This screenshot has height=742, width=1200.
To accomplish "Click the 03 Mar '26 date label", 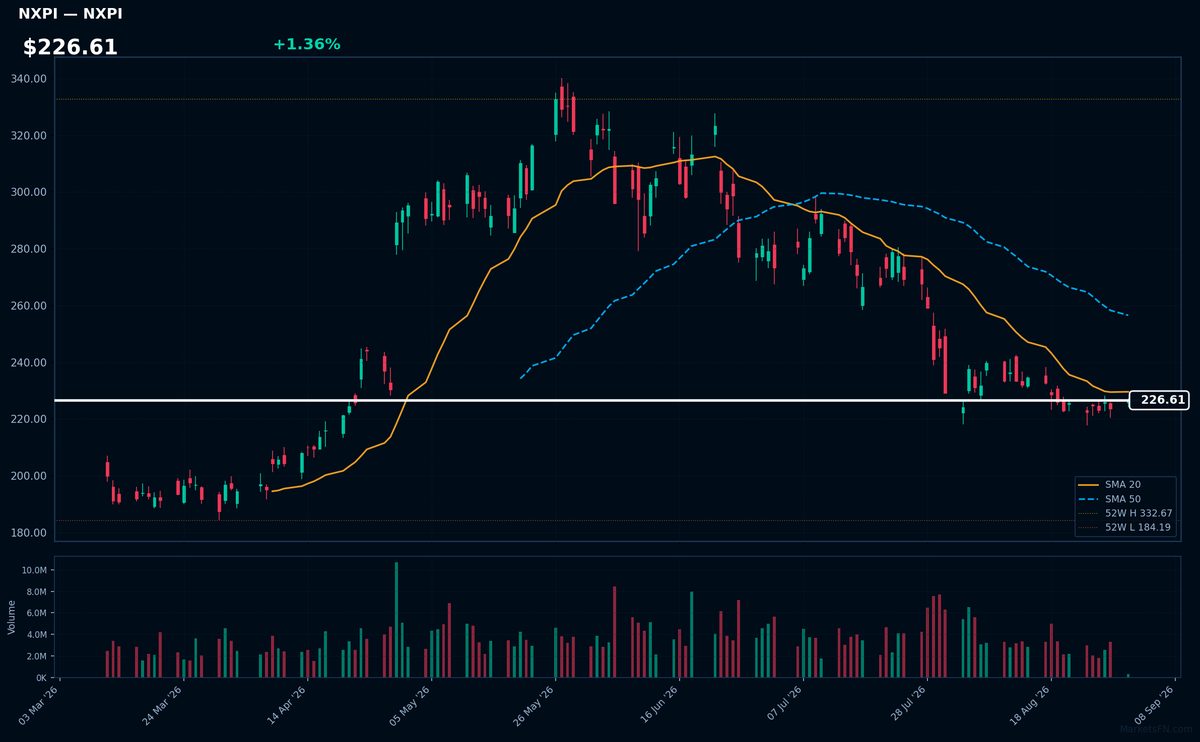I will click(40, 705).
